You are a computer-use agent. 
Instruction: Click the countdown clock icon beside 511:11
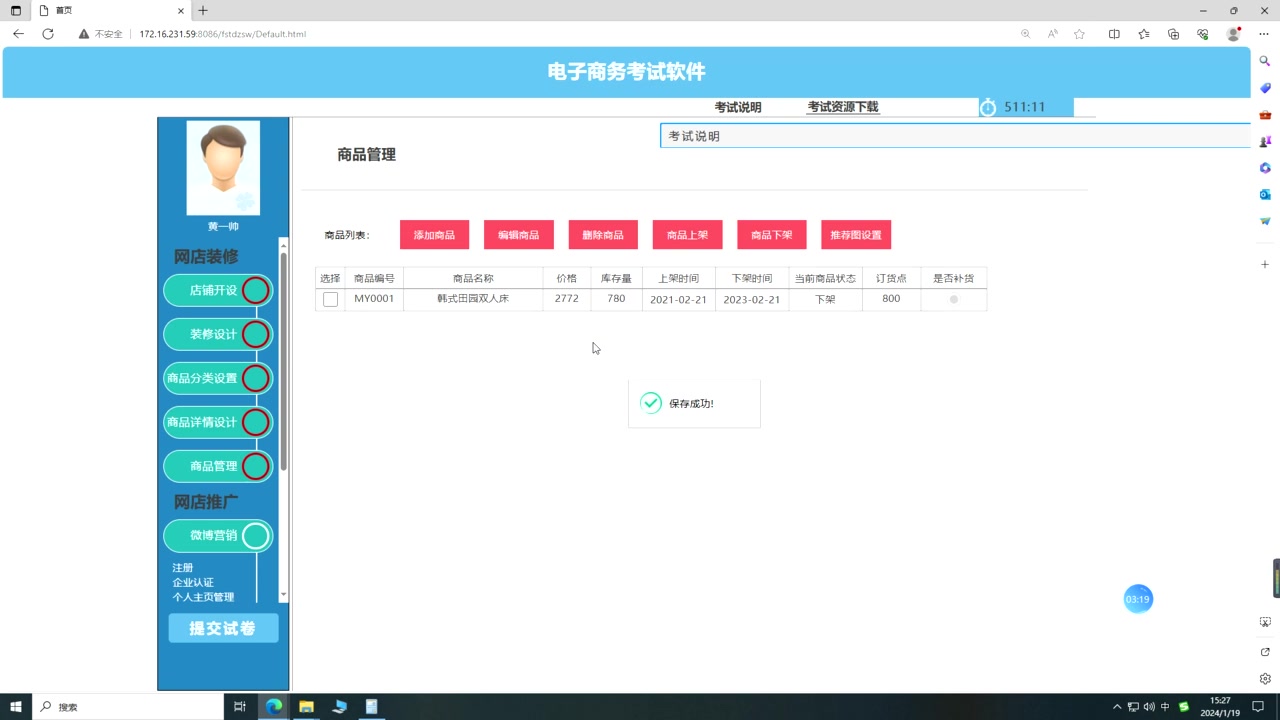(x=988, y=107)
